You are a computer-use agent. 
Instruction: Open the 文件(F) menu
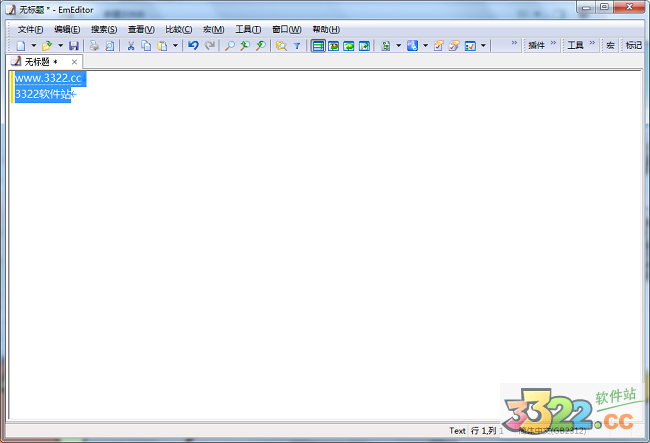30,29
